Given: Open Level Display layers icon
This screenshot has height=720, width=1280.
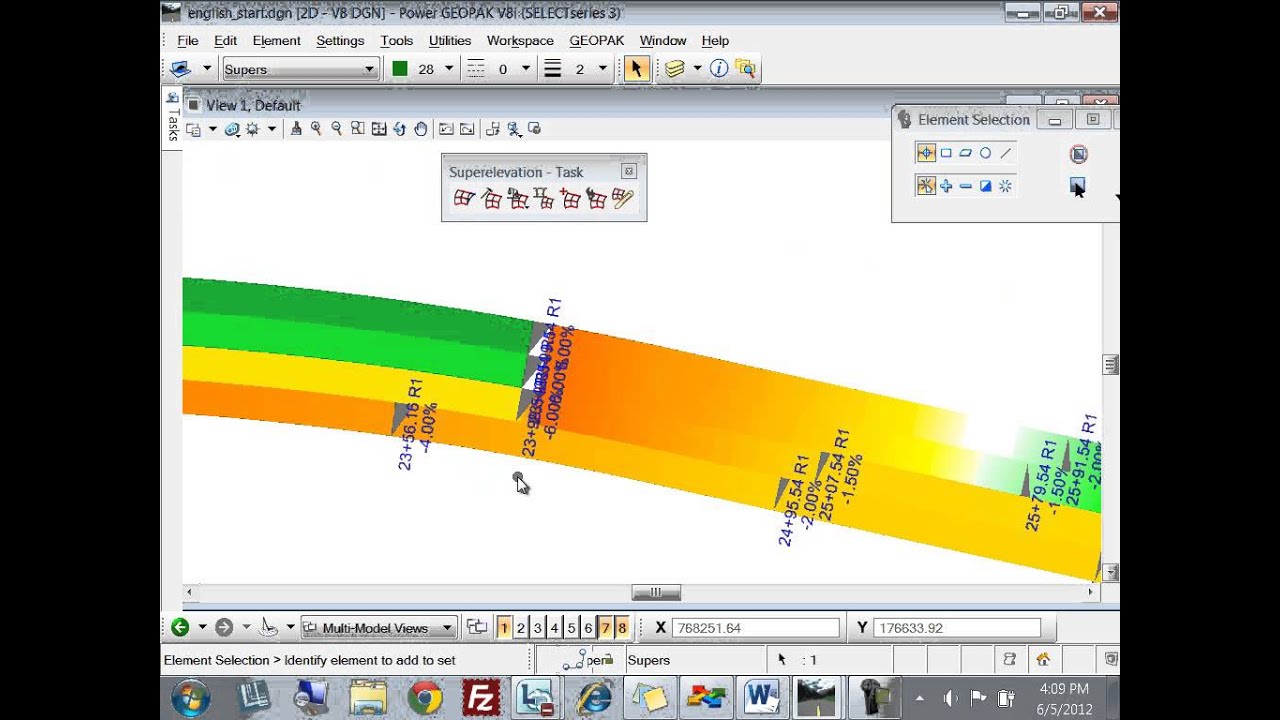Looking at the screenshot, I should click(x=675, y=69).
